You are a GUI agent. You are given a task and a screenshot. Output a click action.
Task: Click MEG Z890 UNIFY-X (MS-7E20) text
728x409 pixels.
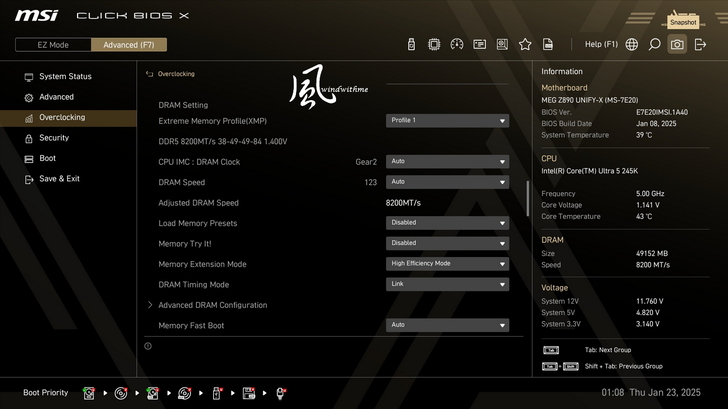point(590,100)
